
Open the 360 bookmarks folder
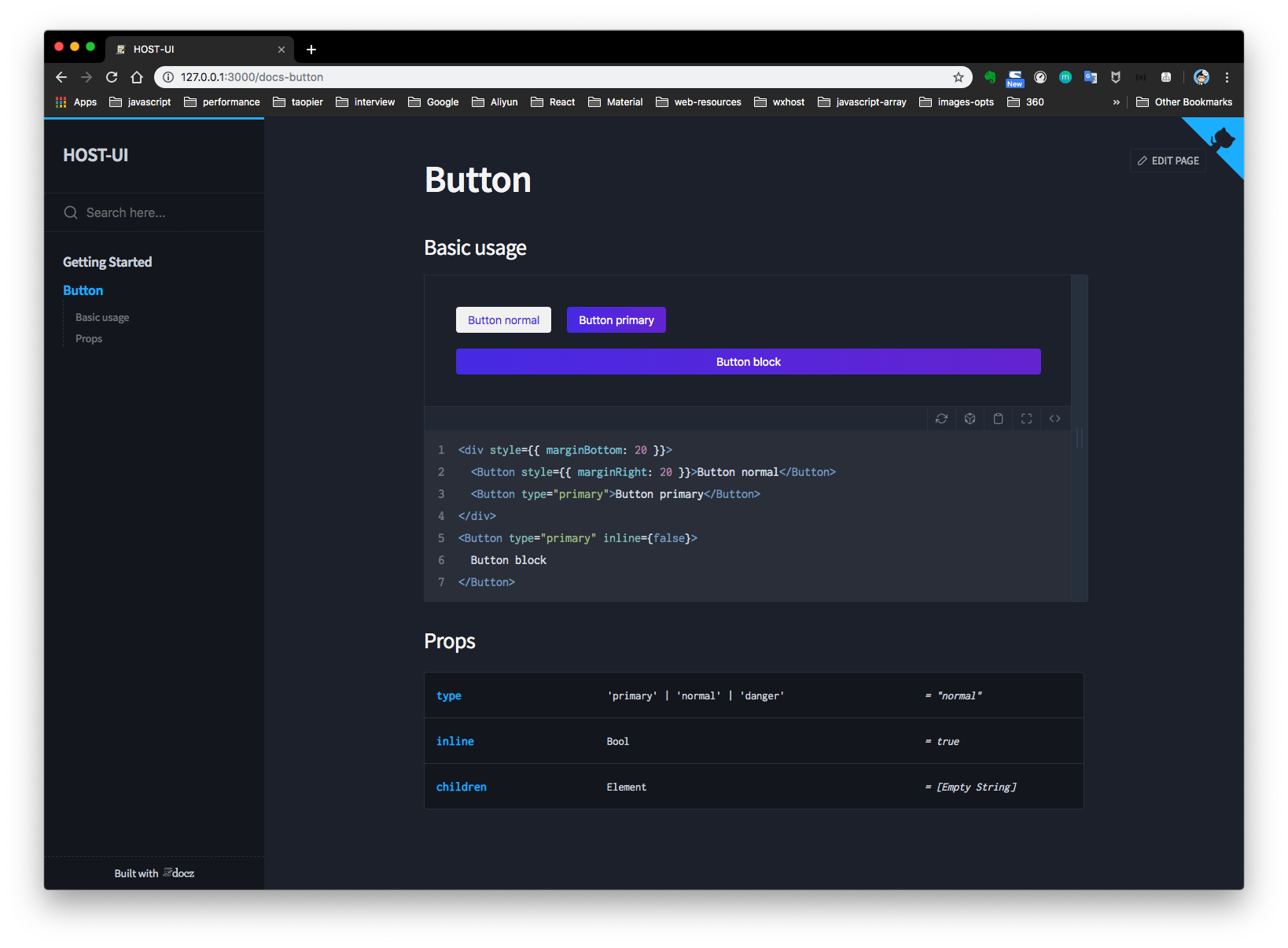(x=1025, y=102)
